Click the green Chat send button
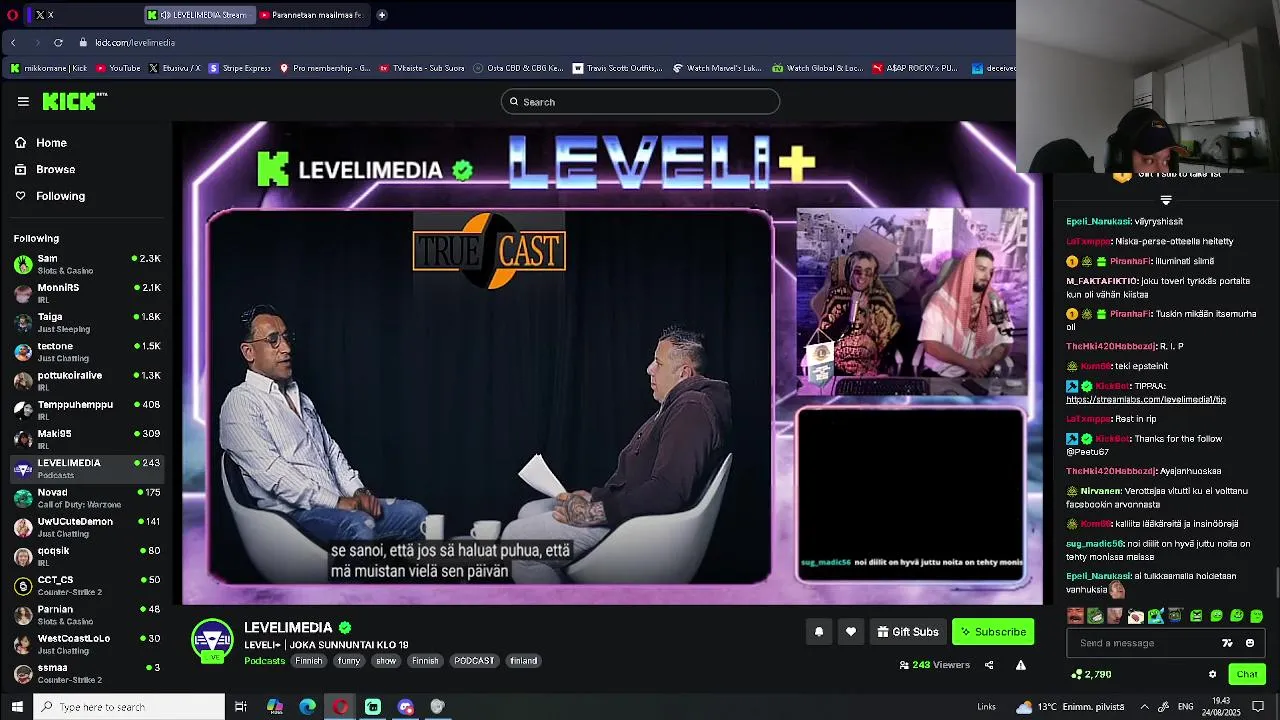1280x720 pixels. click(x=1247, y=674)
